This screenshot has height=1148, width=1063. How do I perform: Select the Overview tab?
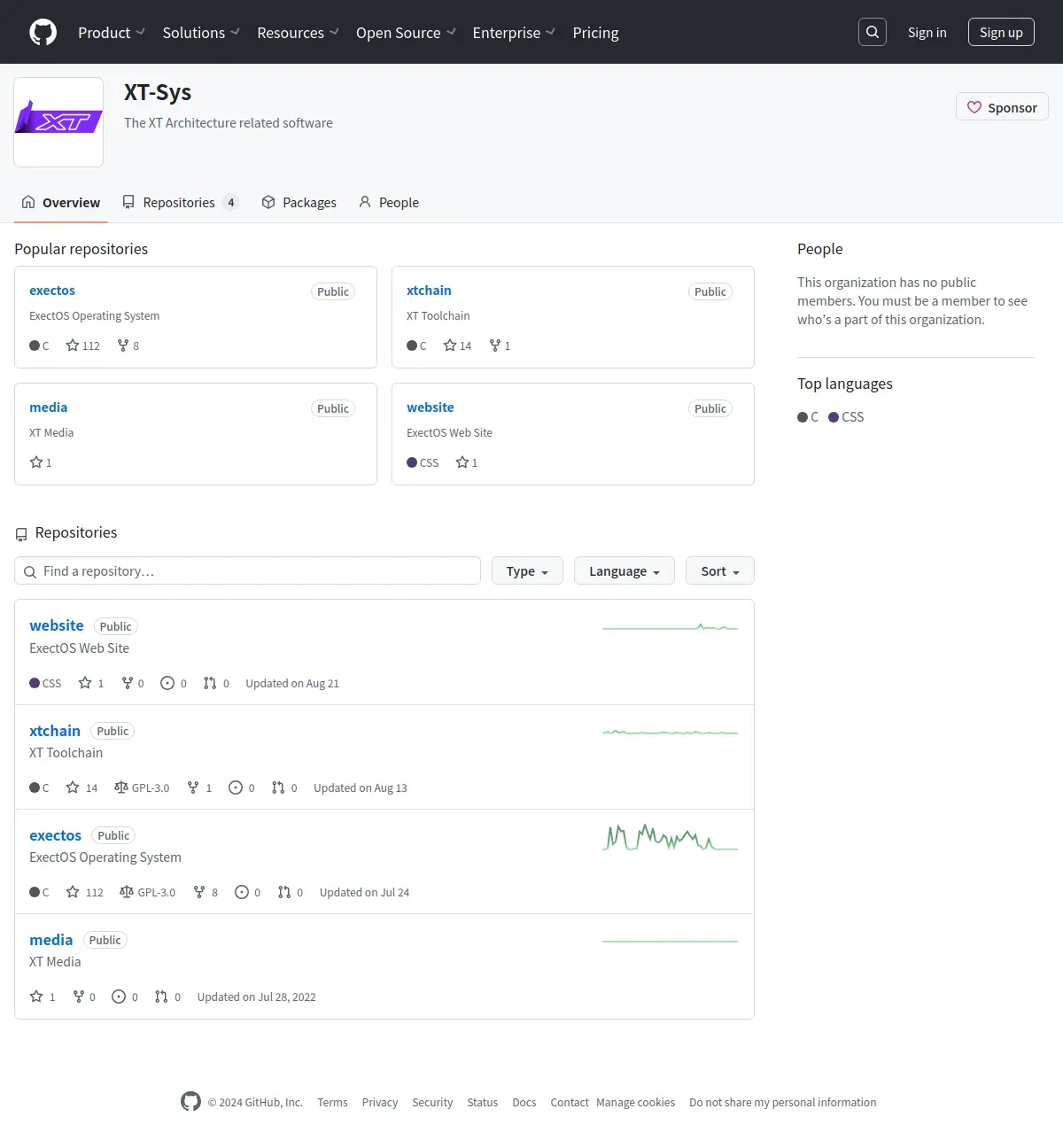click(61, 203)
